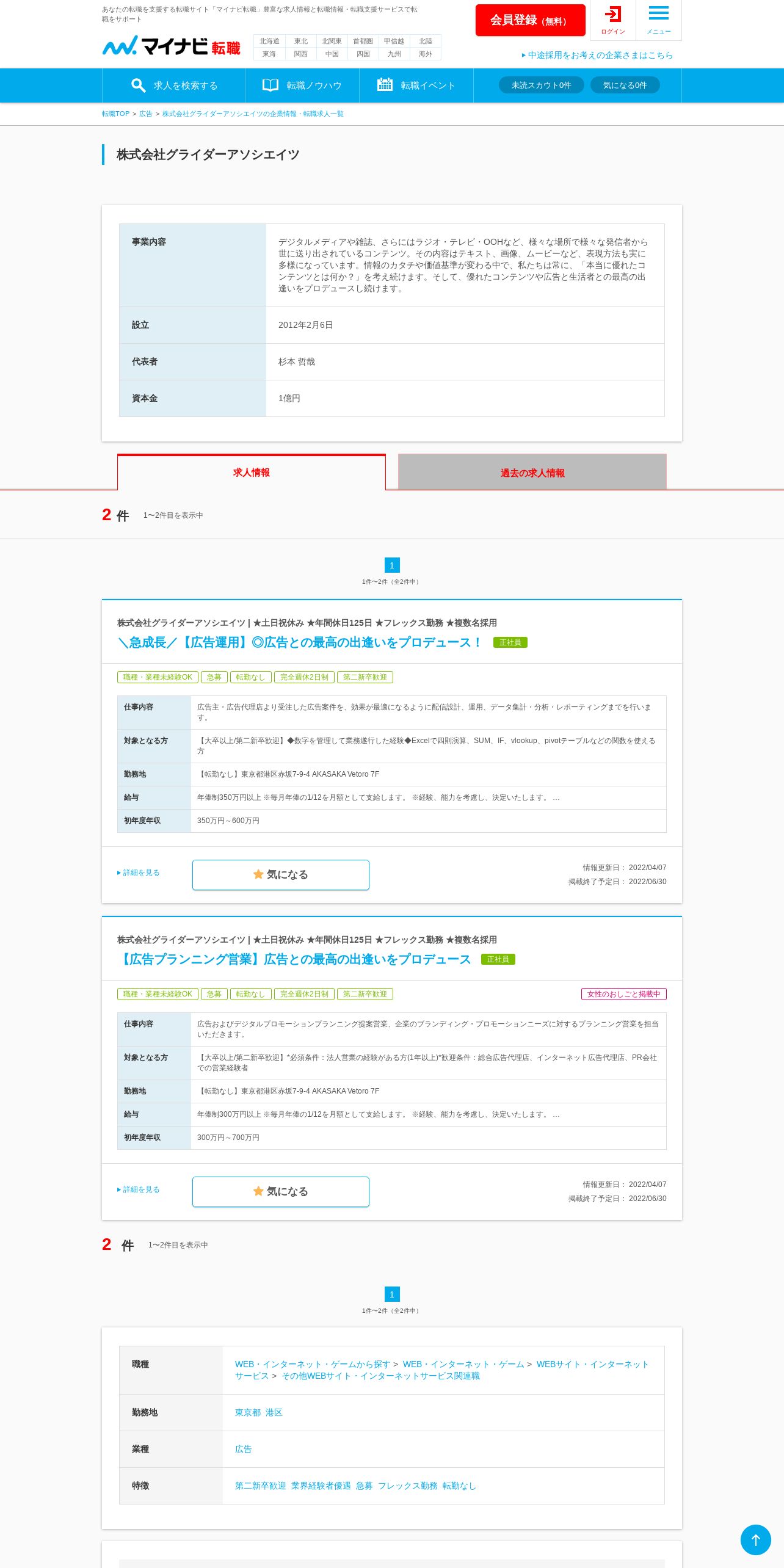
Task: Open the hamburger メニュー icon
Action: point(658,20)
